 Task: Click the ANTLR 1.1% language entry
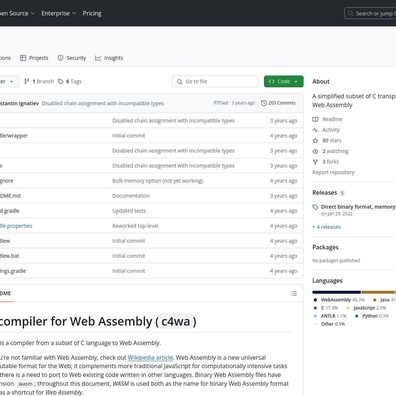point(330,316)
